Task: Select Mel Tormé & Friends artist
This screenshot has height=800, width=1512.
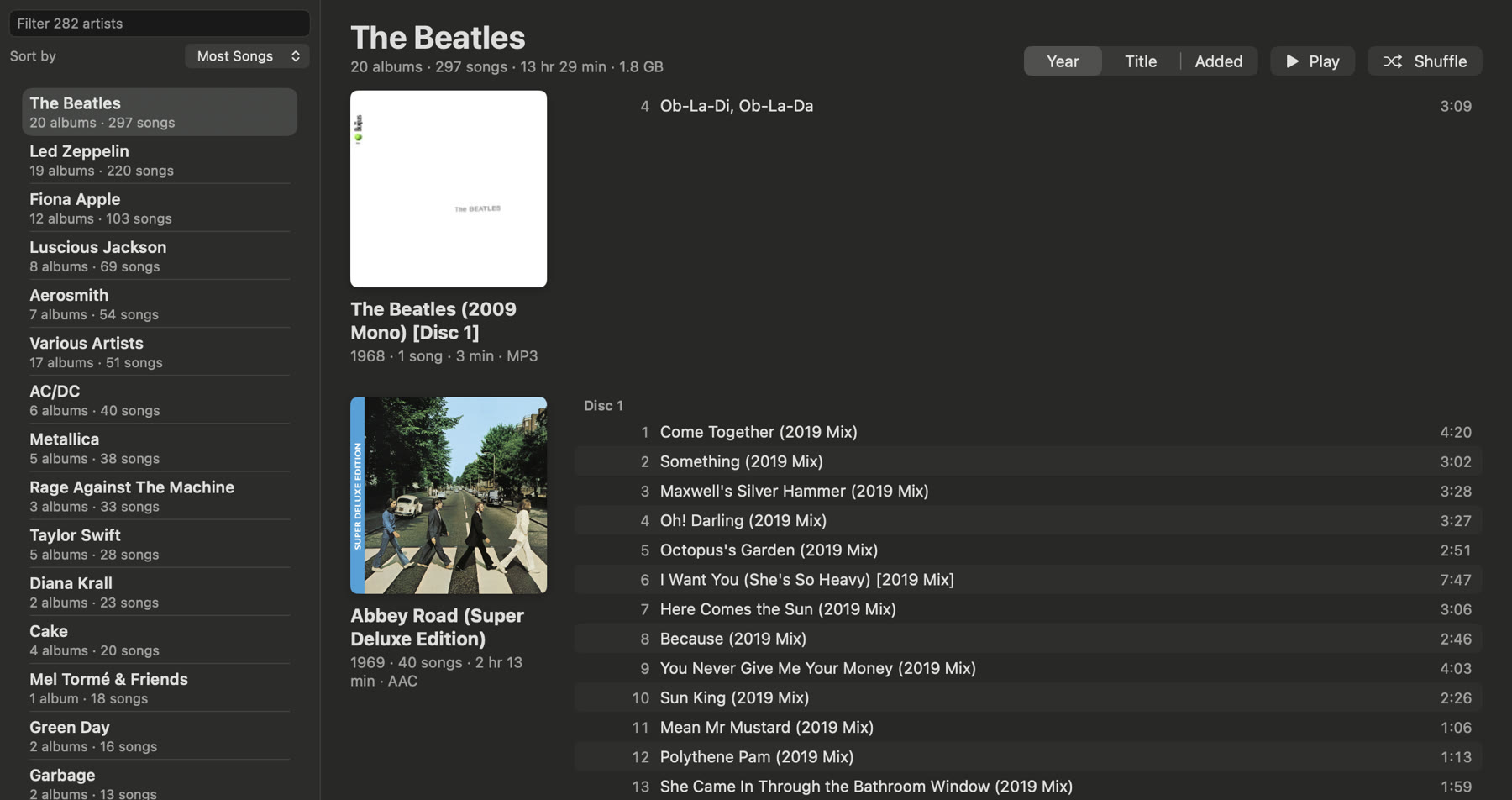Action: [x=160, y=687]
